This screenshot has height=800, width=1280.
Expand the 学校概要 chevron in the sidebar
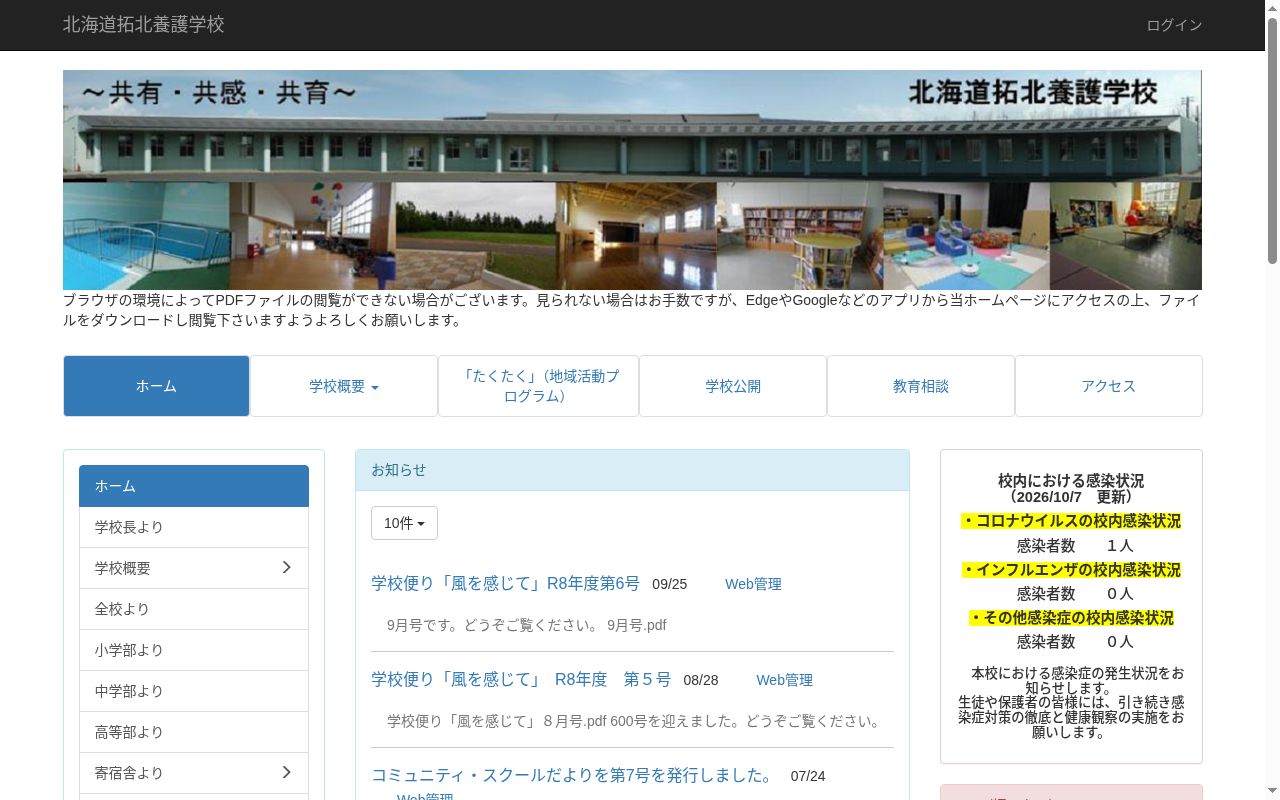coord(286,568)
